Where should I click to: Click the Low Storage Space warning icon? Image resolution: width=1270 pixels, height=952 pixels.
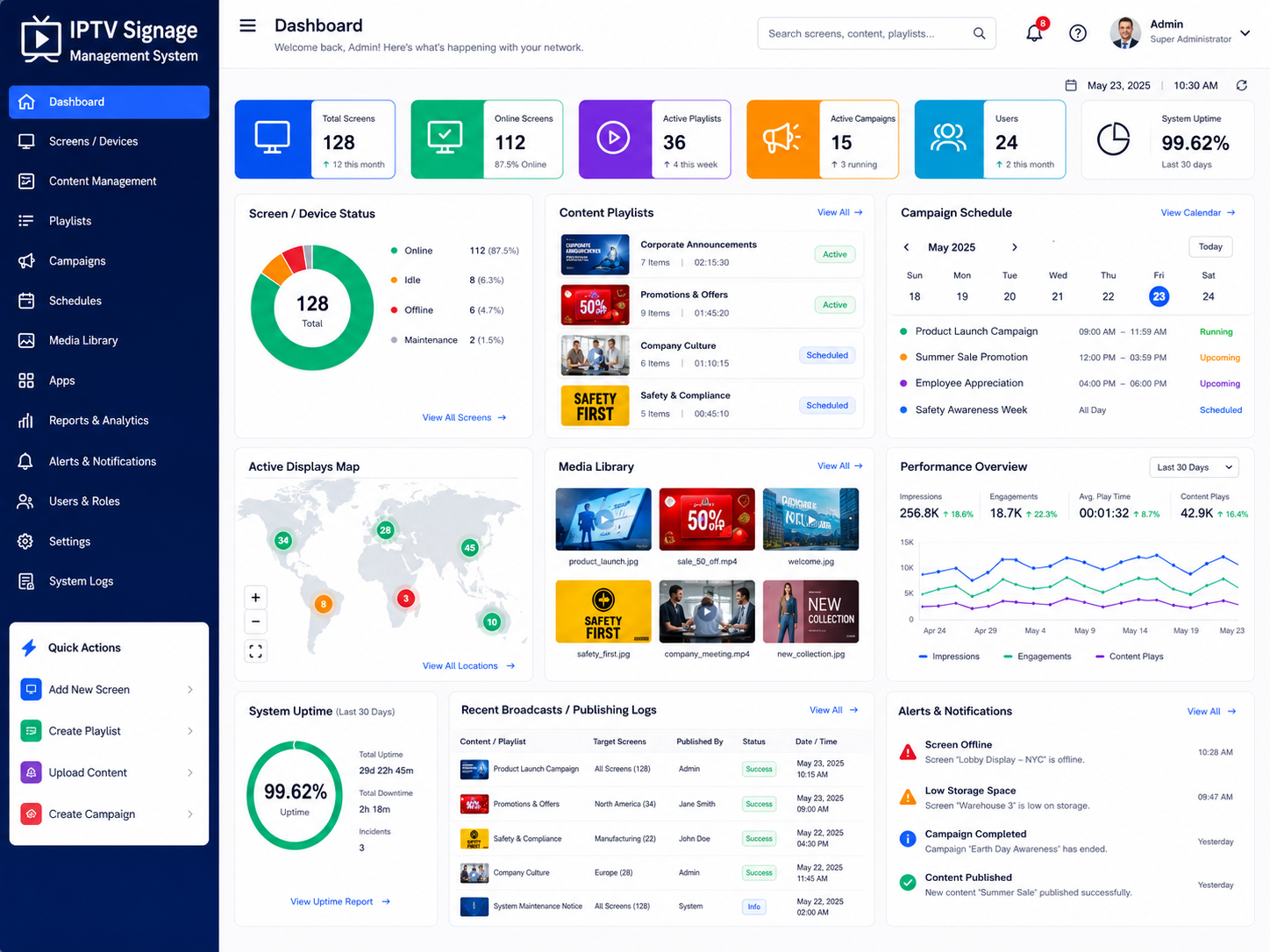tap(908, 797)
